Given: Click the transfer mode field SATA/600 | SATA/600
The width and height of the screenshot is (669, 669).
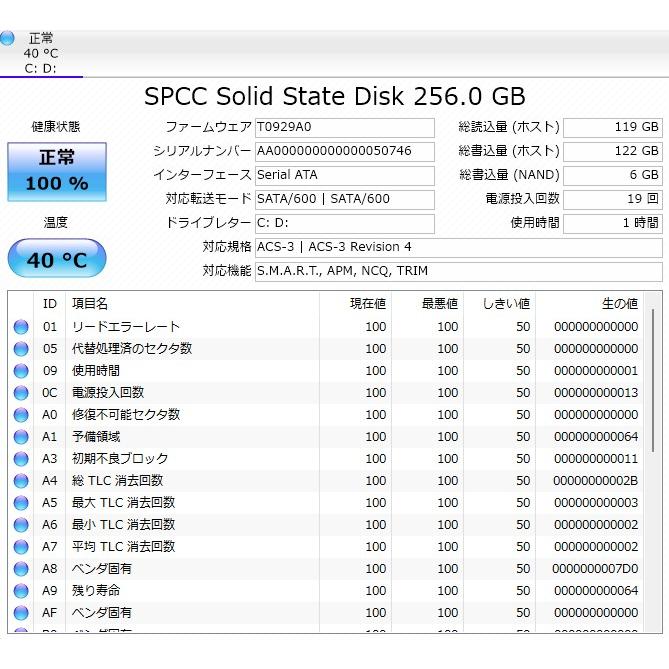Looking at the screenshot, I should click(345, 199).
